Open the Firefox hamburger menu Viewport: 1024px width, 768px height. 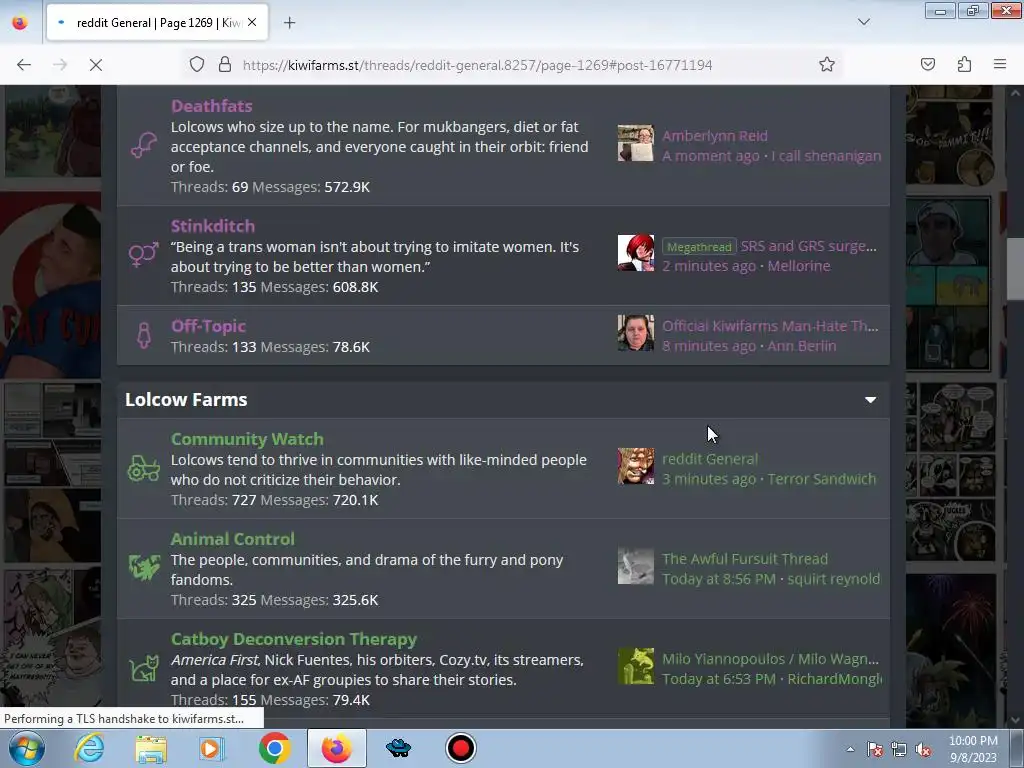[x=1000, y=65]
